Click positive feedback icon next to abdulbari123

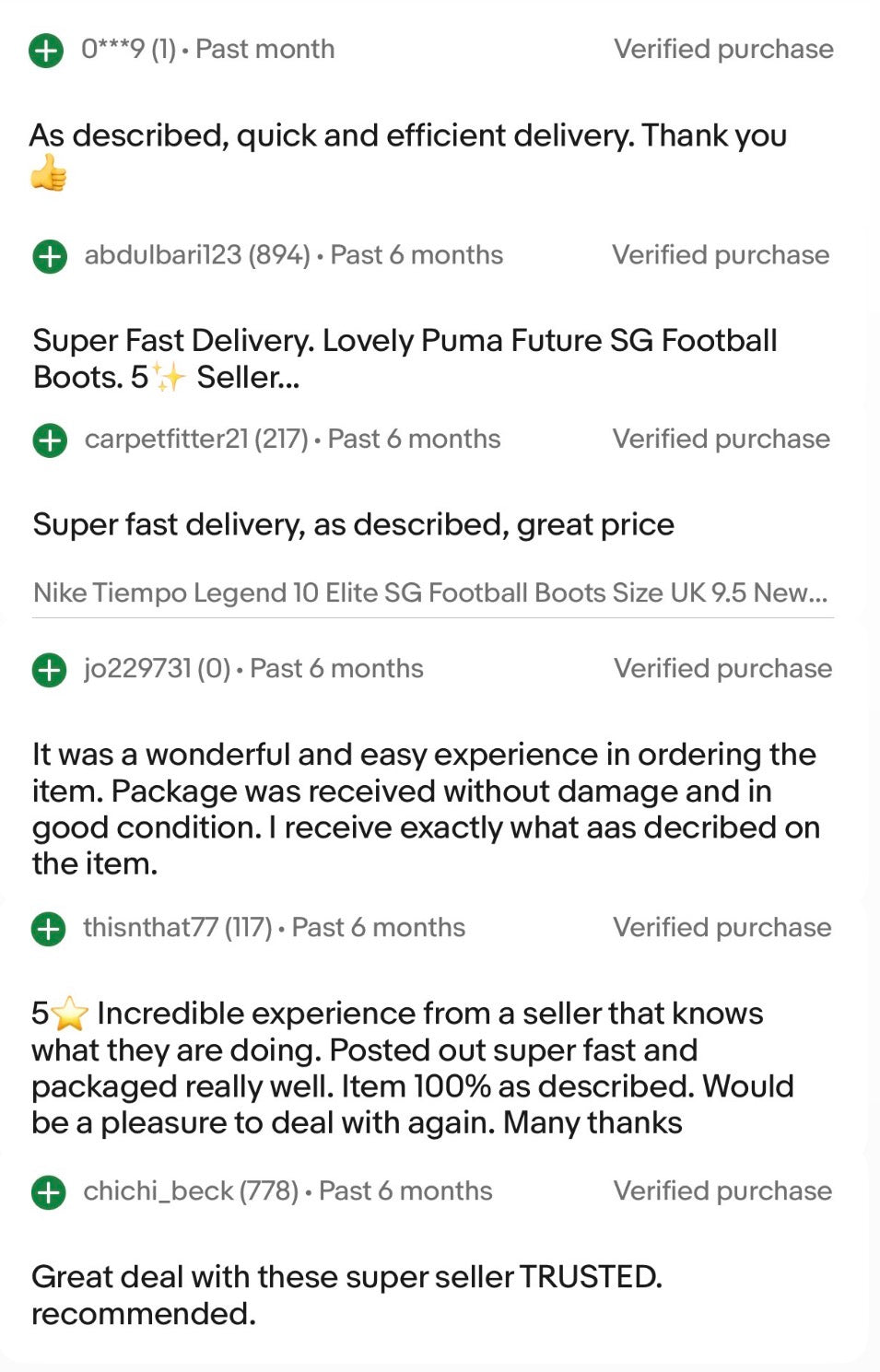point(50,256)
